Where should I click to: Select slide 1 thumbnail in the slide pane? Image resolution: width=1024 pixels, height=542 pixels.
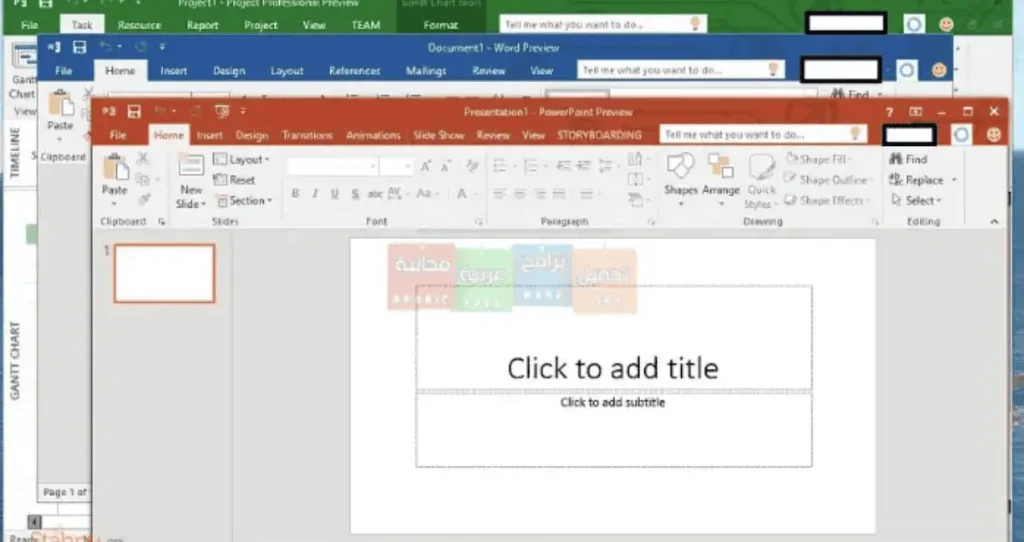[165, 274]
